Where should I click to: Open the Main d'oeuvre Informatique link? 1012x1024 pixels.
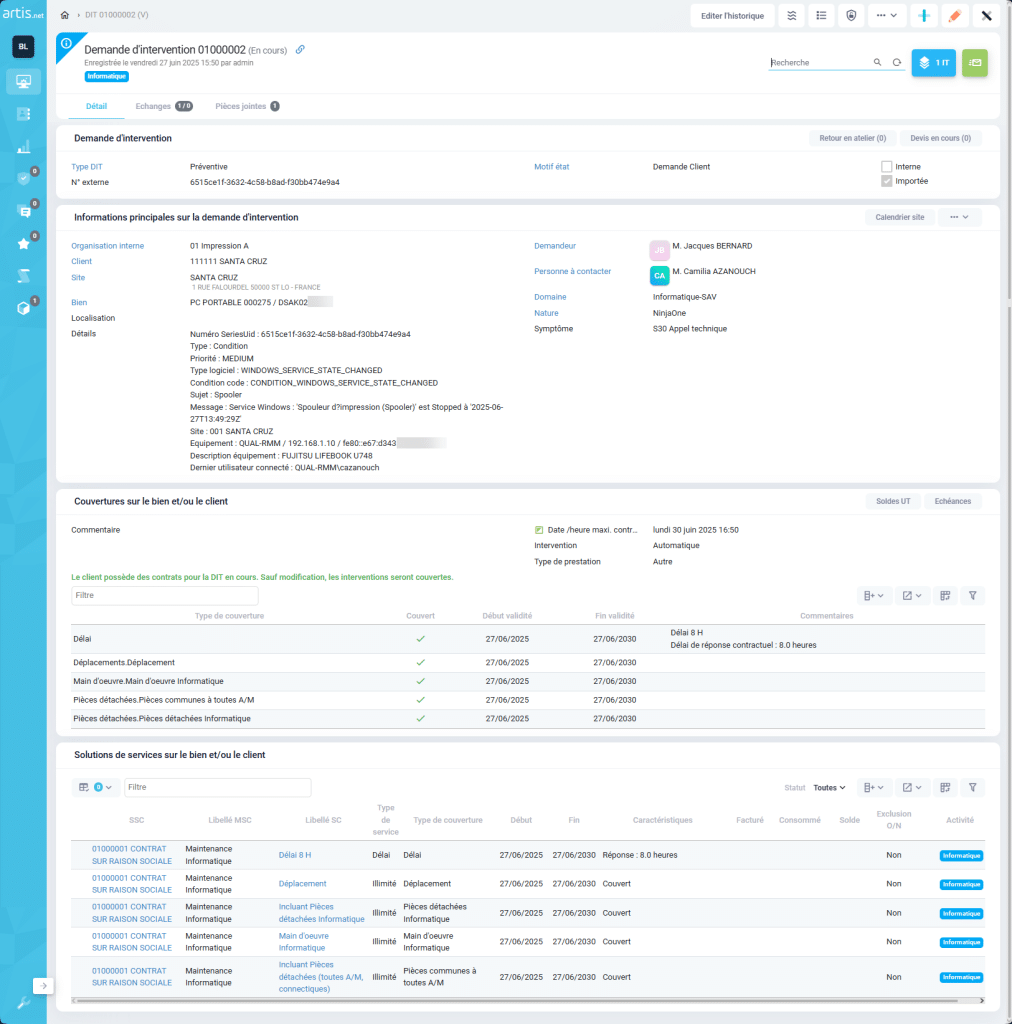click(304, 942)
